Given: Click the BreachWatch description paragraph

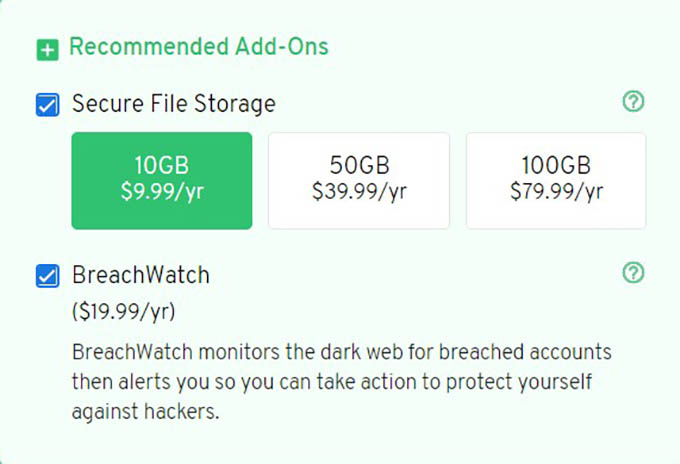Looking at the screenshot, I should pos(342,382).
